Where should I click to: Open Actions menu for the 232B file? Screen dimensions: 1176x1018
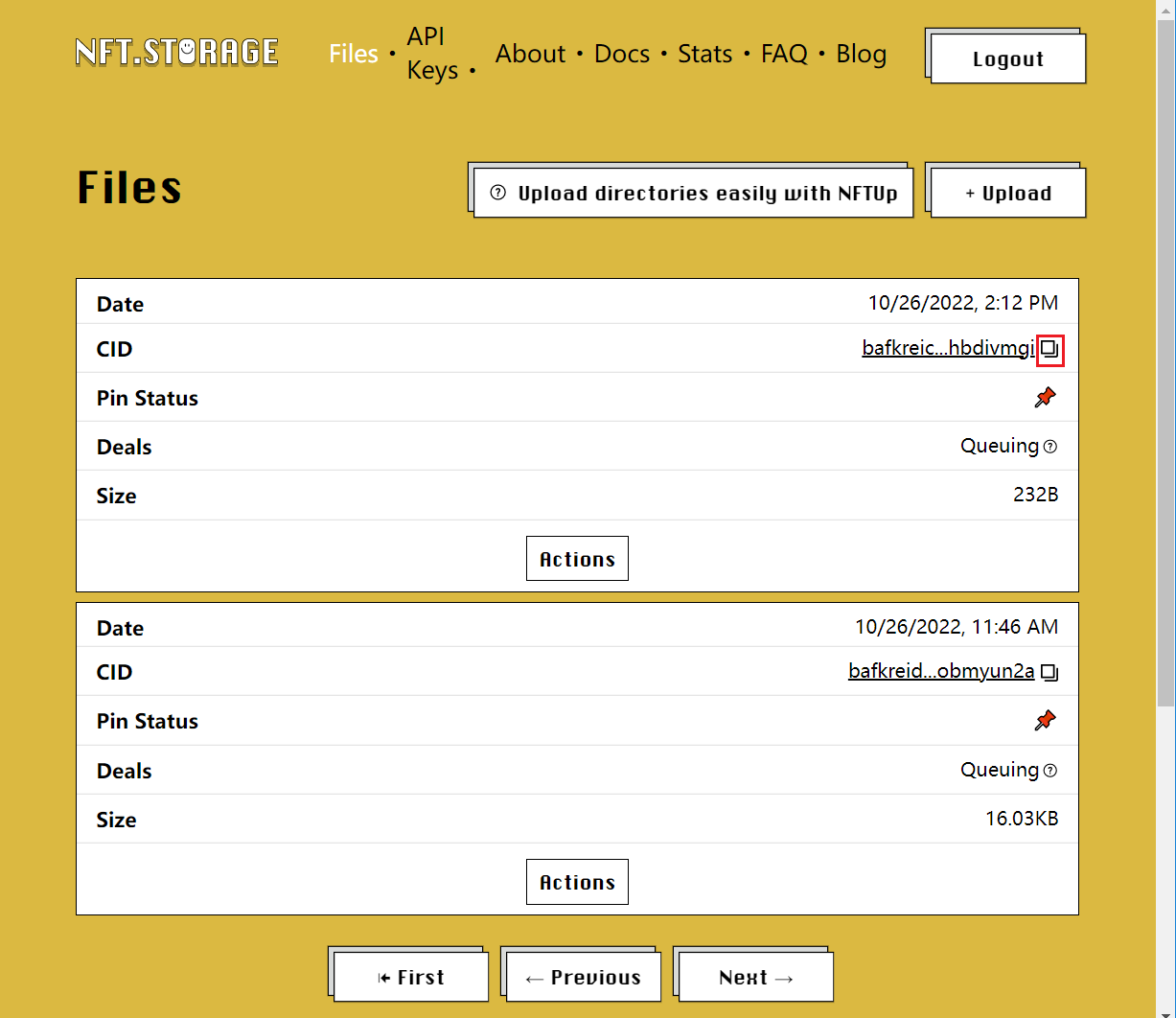click(577, 559)
